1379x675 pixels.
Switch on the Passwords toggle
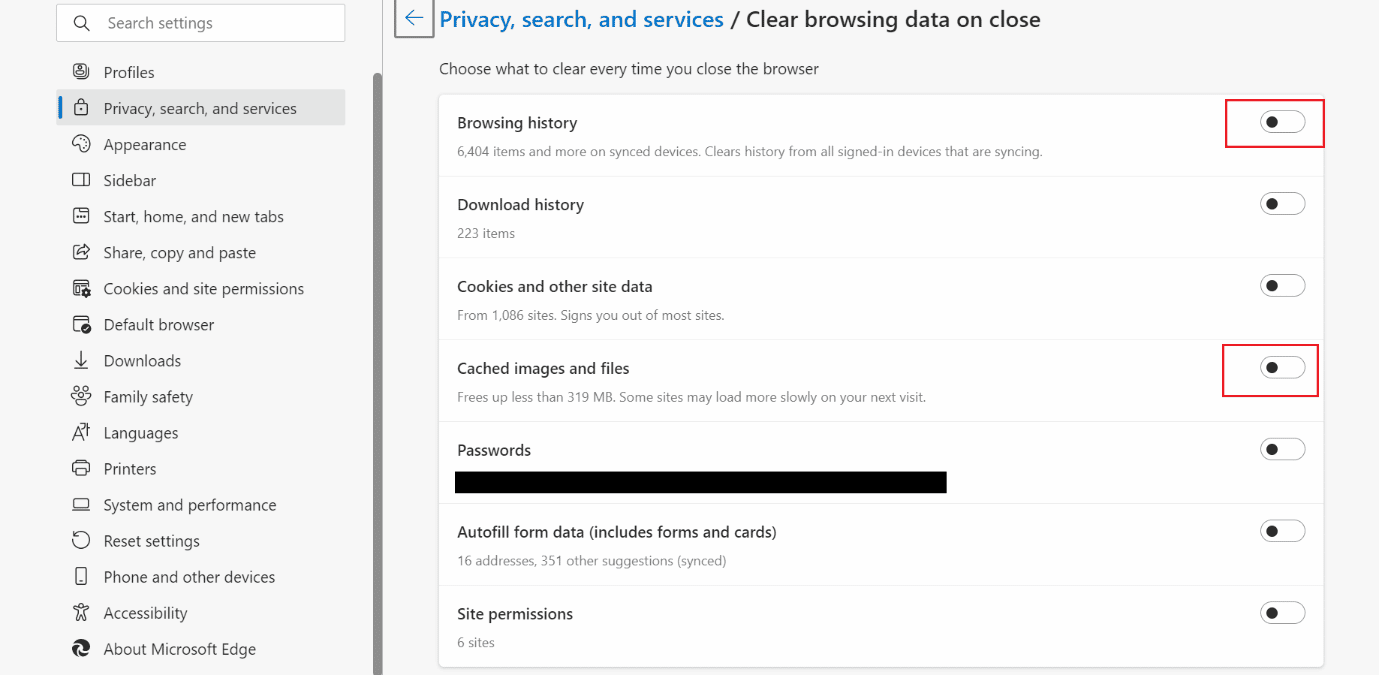click(1283, 450)
